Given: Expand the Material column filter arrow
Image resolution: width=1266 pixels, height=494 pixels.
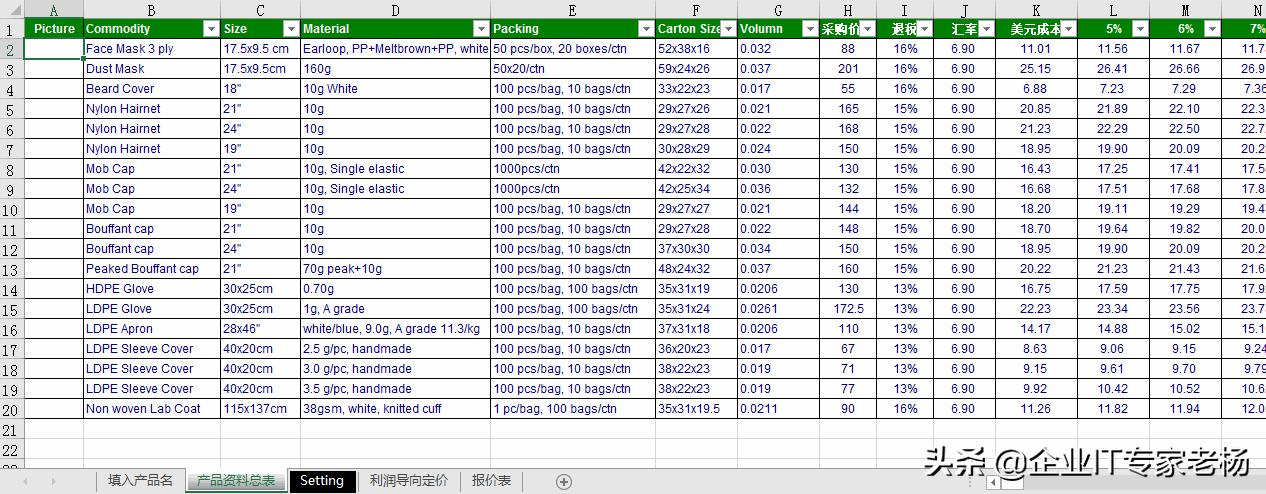Looking at the screenshot, I should click(x=481, y=29).
